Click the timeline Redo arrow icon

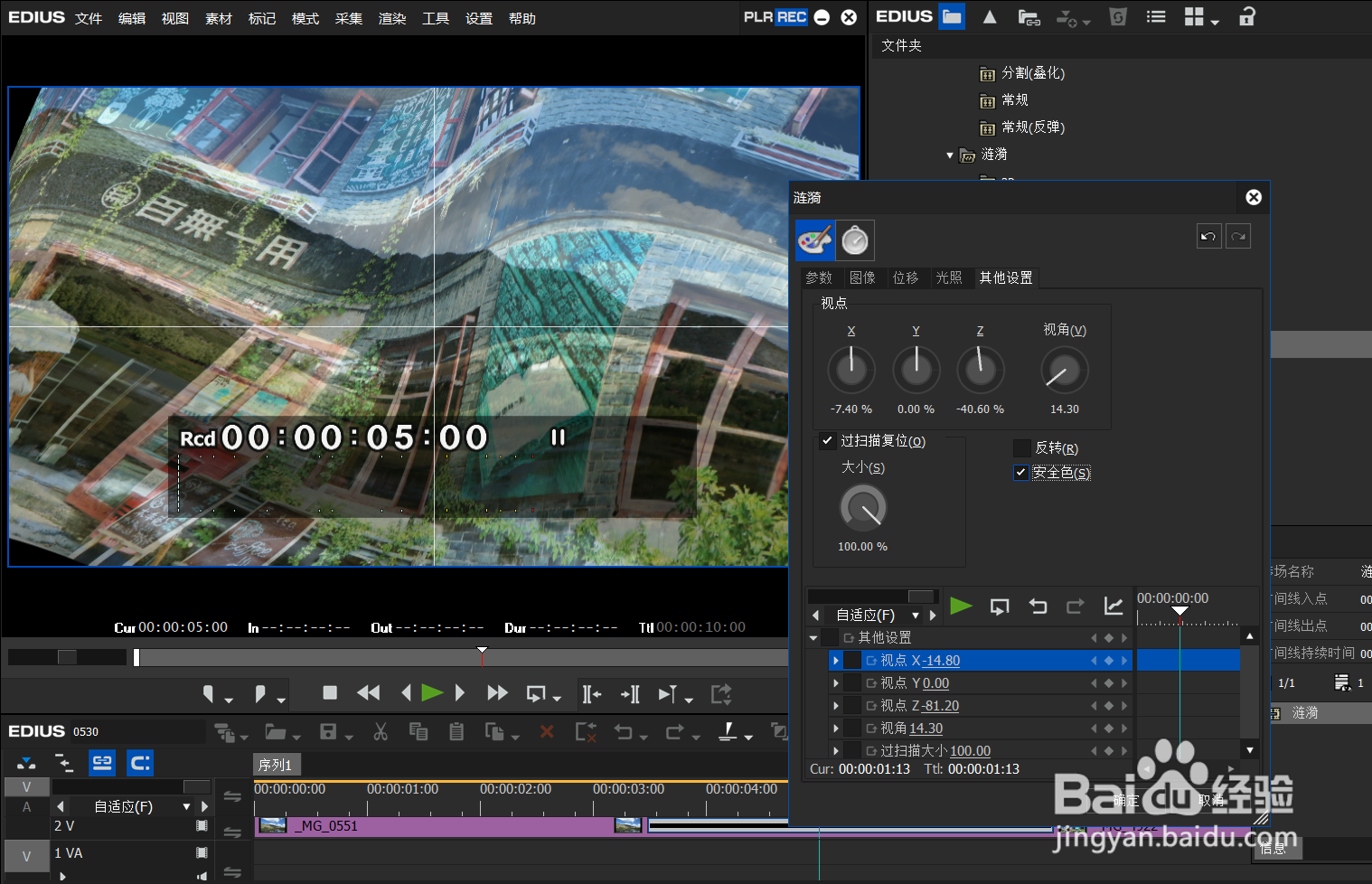coord(675,731)
